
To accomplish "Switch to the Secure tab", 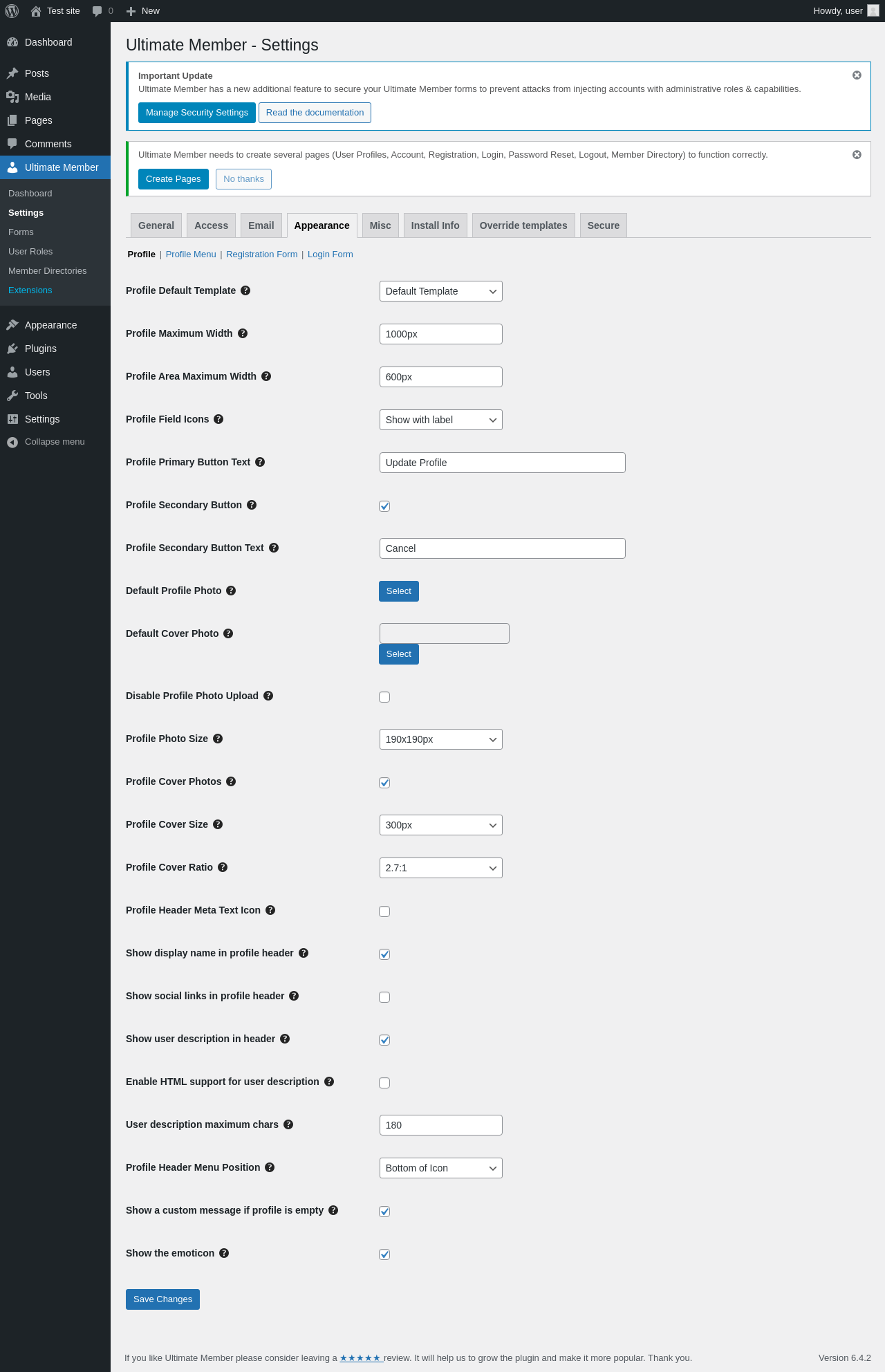I will (604, 225).
